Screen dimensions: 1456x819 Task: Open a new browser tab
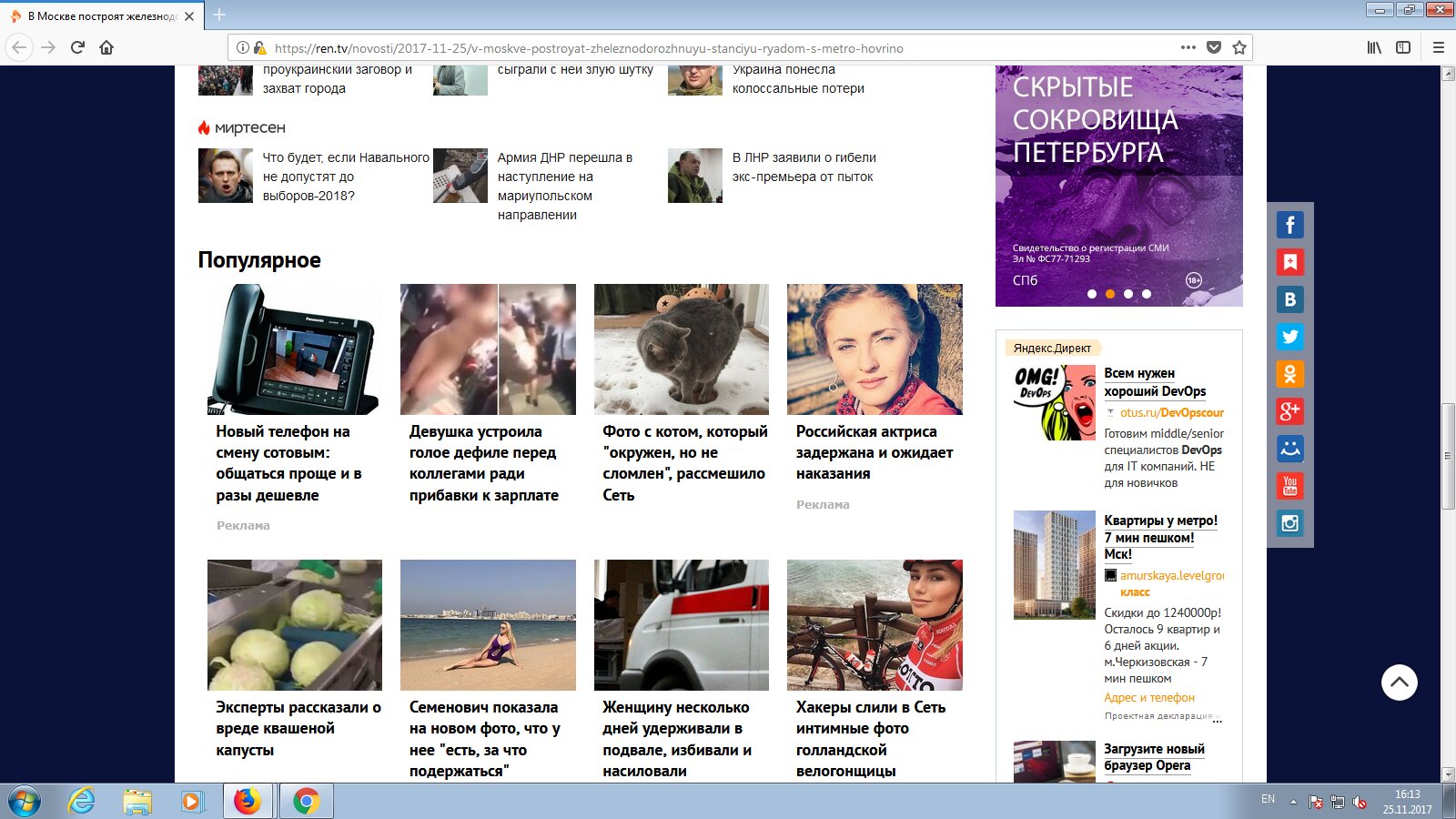coord(219,15)
